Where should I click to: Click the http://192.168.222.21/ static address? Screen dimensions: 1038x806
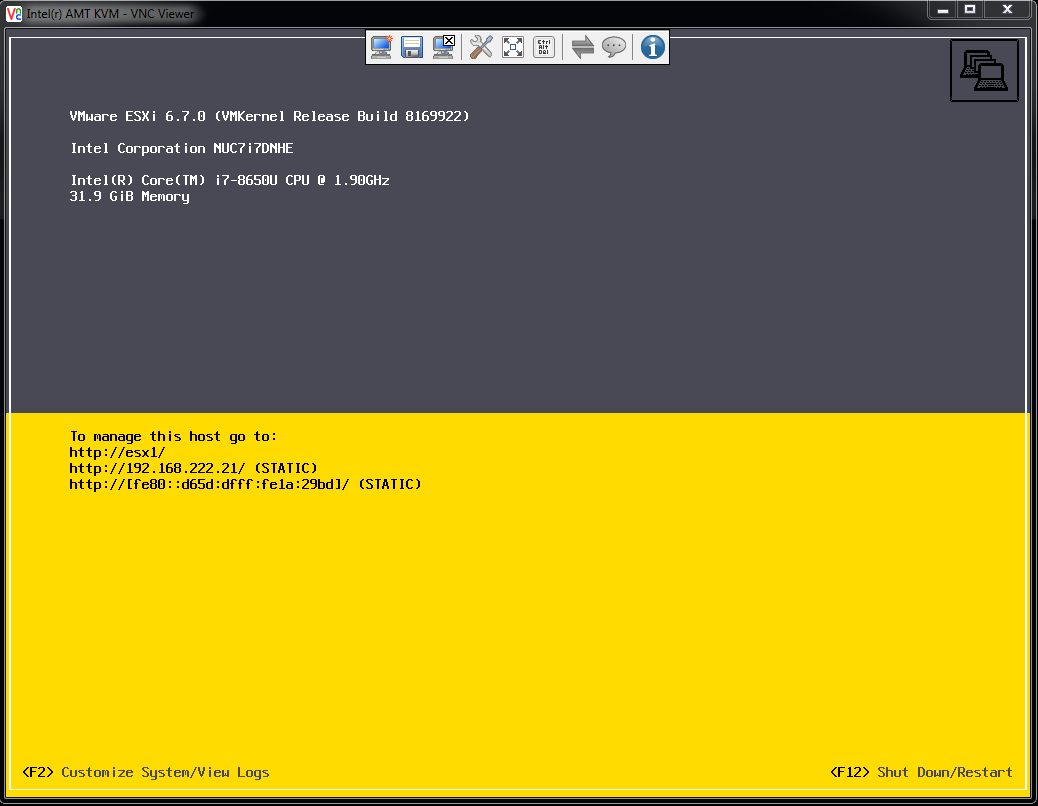click(x=193, y=469)
